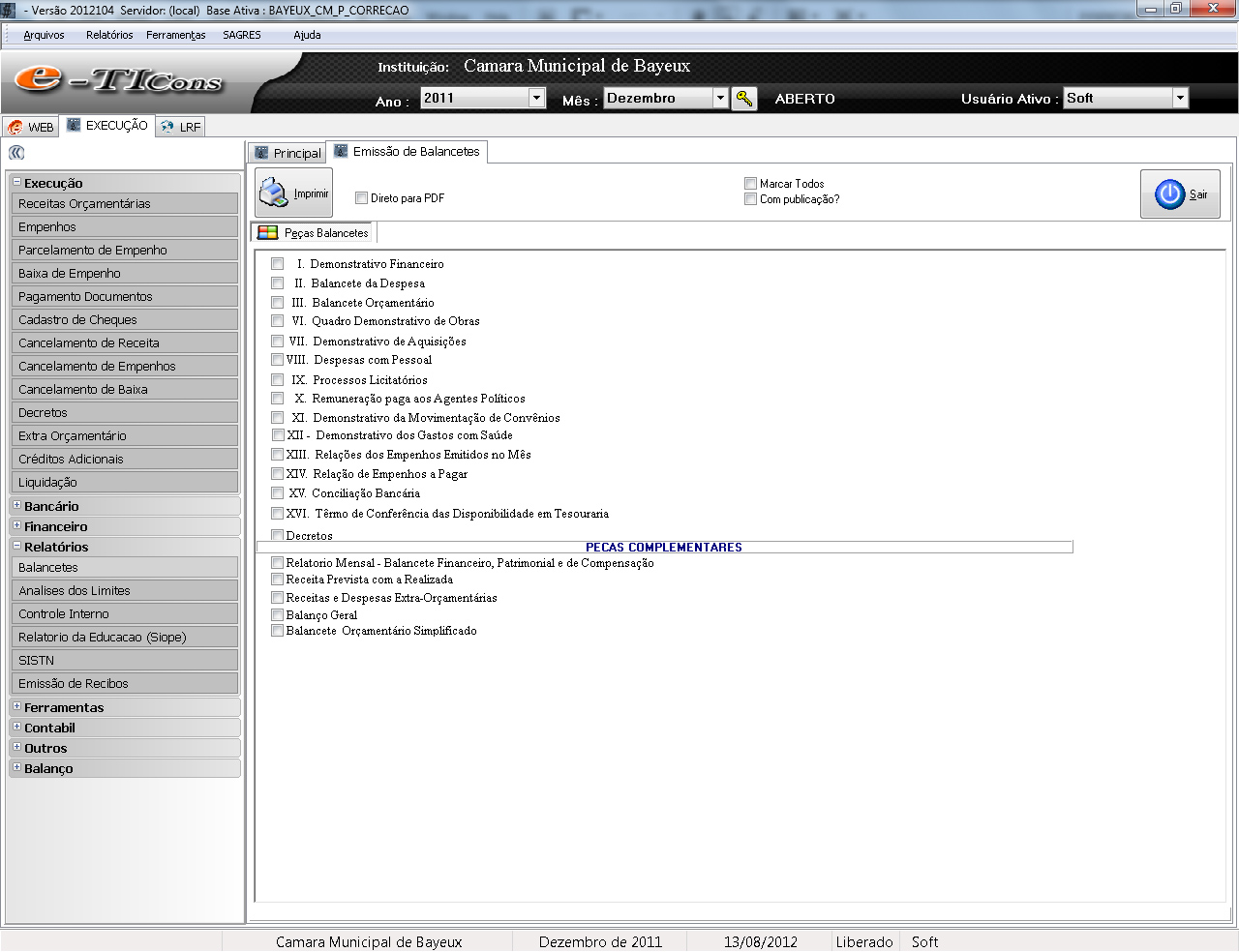Viewport: 1239px width, 952px height.
Task: Tick the Balancete da Despesa checkbox
Action: 278,283
